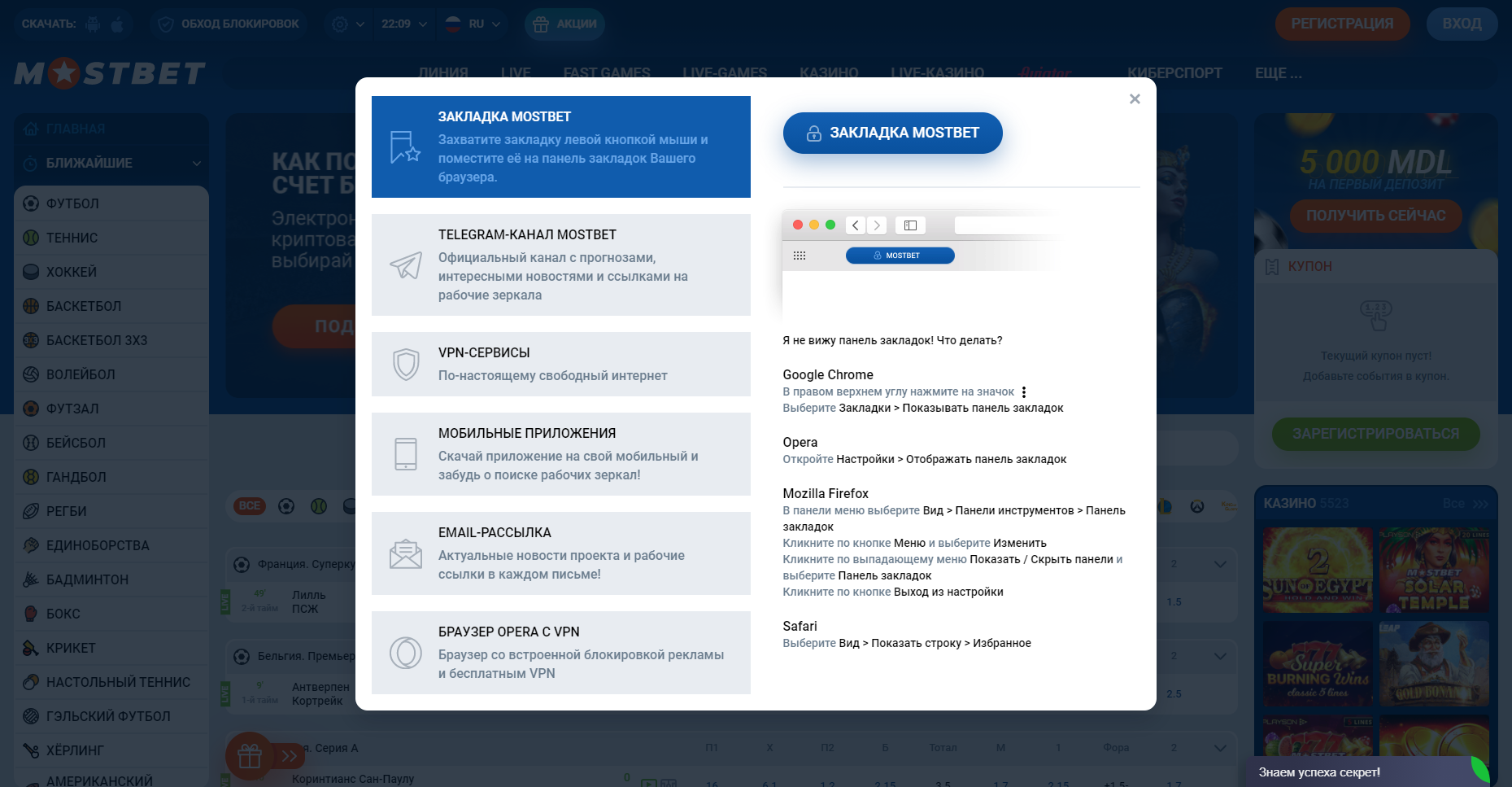Screen dimensions: 1512x787
Task: Click the Бокс glove icon
Action: click(31, 614)
